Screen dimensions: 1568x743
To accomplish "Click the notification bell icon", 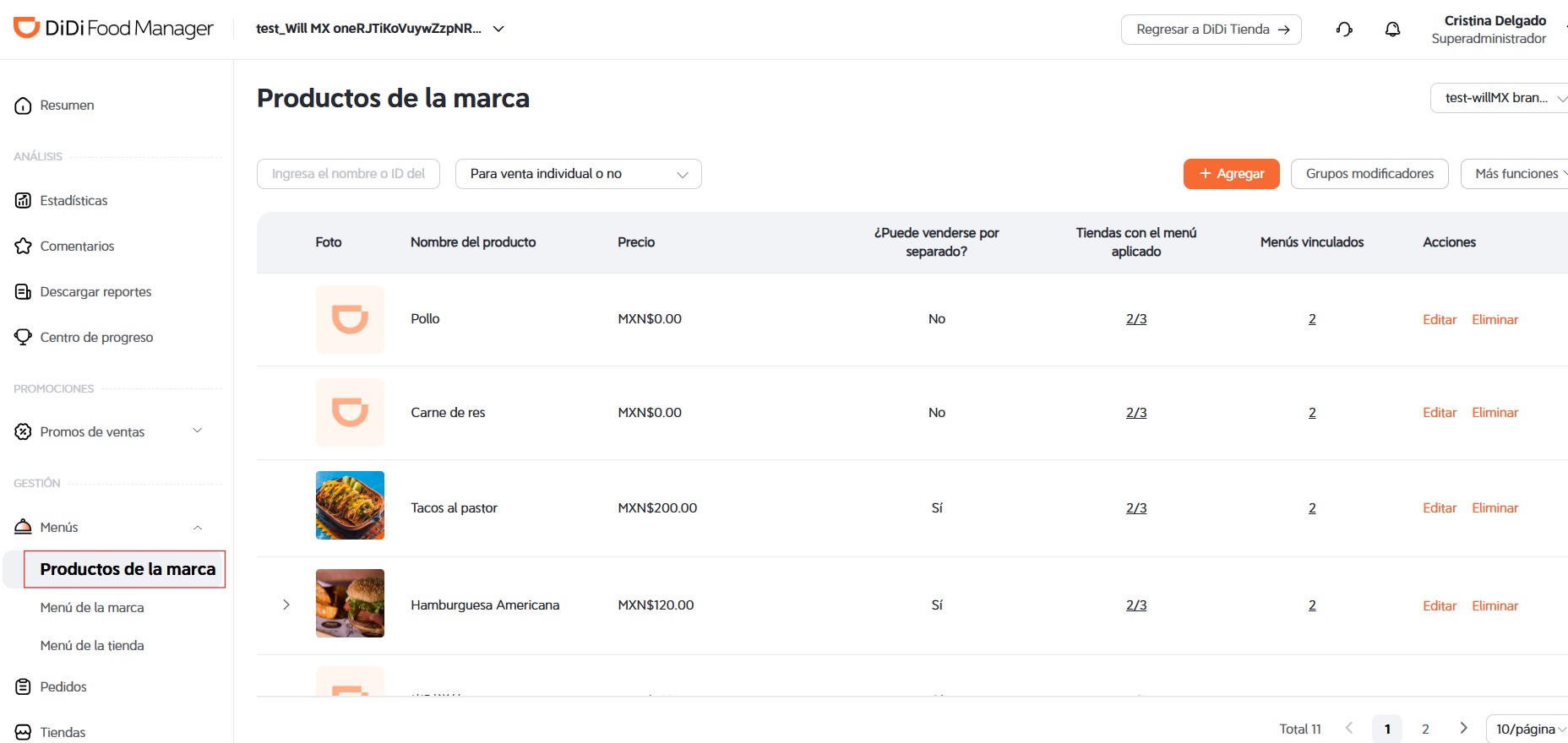I will pos(1392,30).
